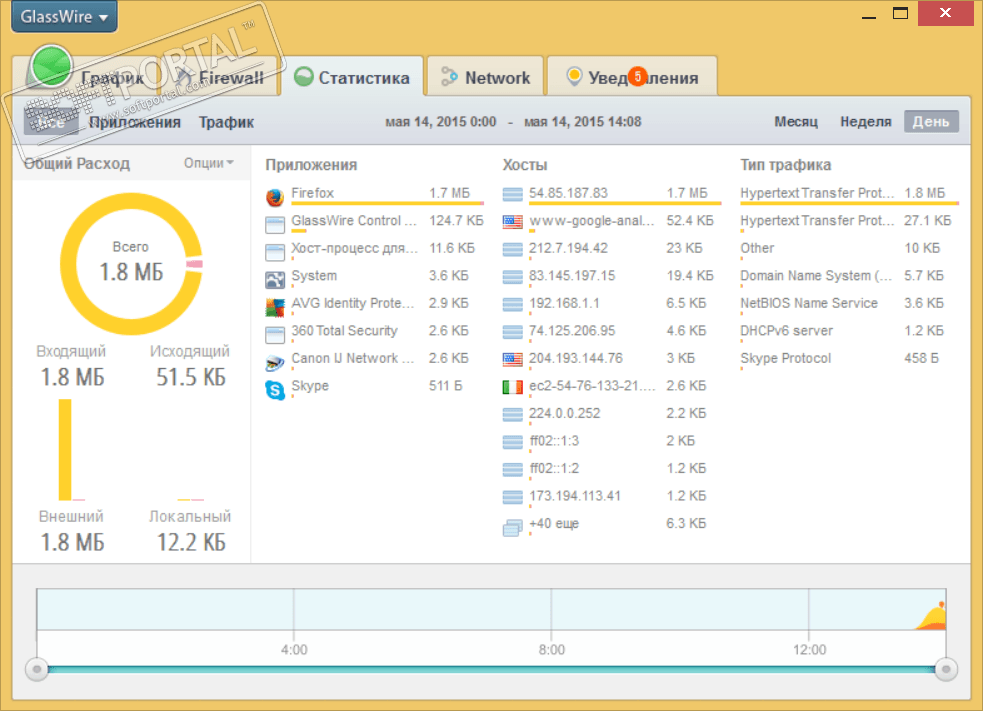Click the notification count badge 5
Image resolution: width=983 pixels, height=711 pixels.
point(638,76)
